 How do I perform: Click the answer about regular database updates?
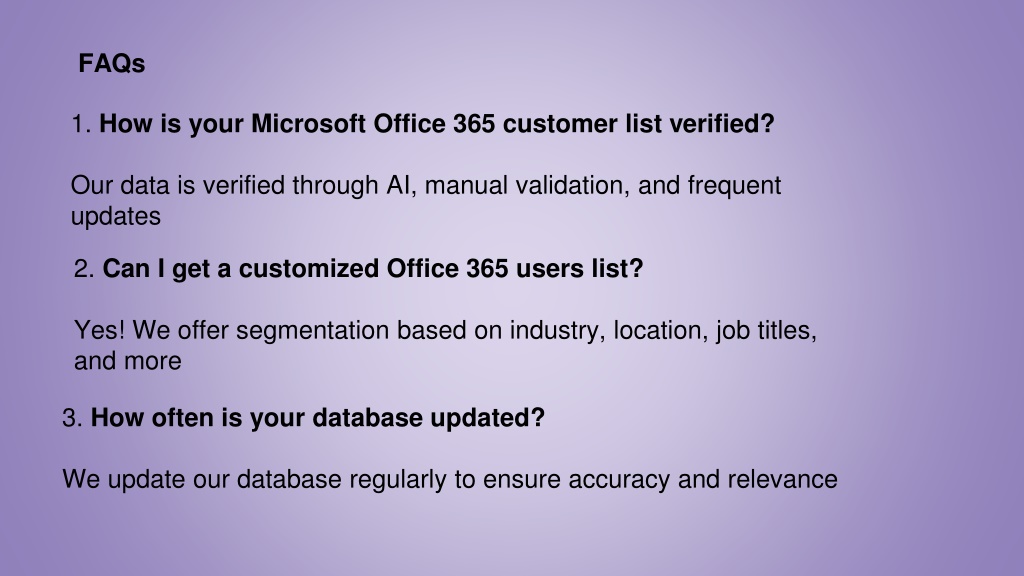tap(450, 479)
